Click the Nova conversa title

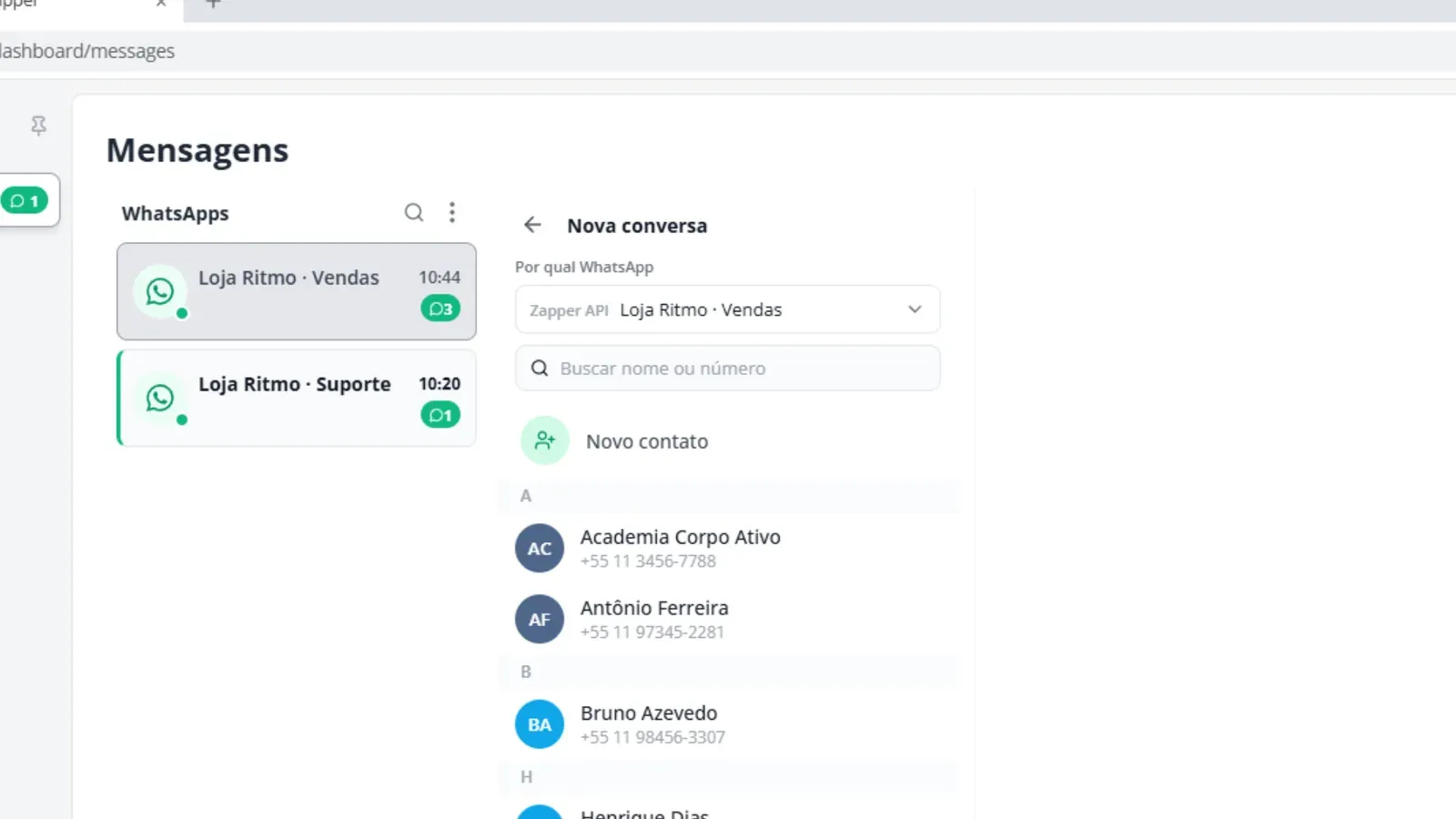637,226
